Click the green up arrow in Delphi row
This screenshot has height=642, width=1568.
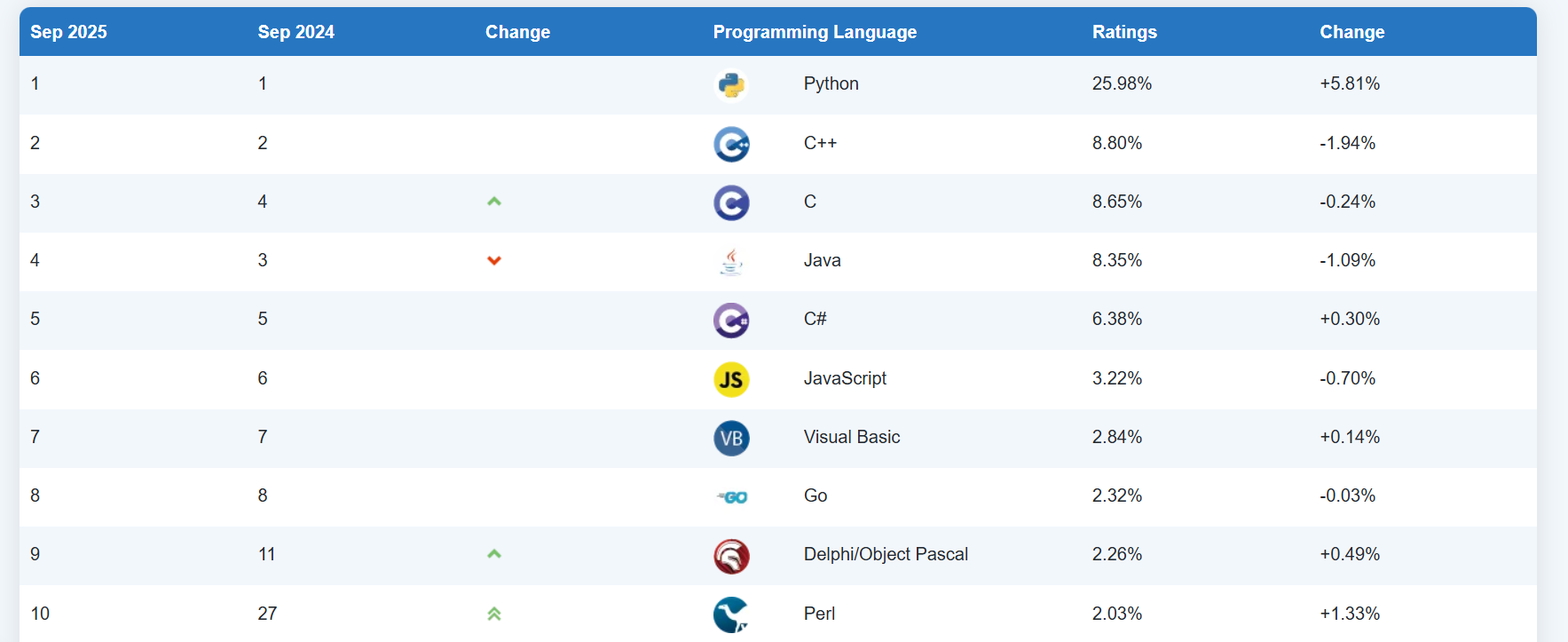[494, 554]
